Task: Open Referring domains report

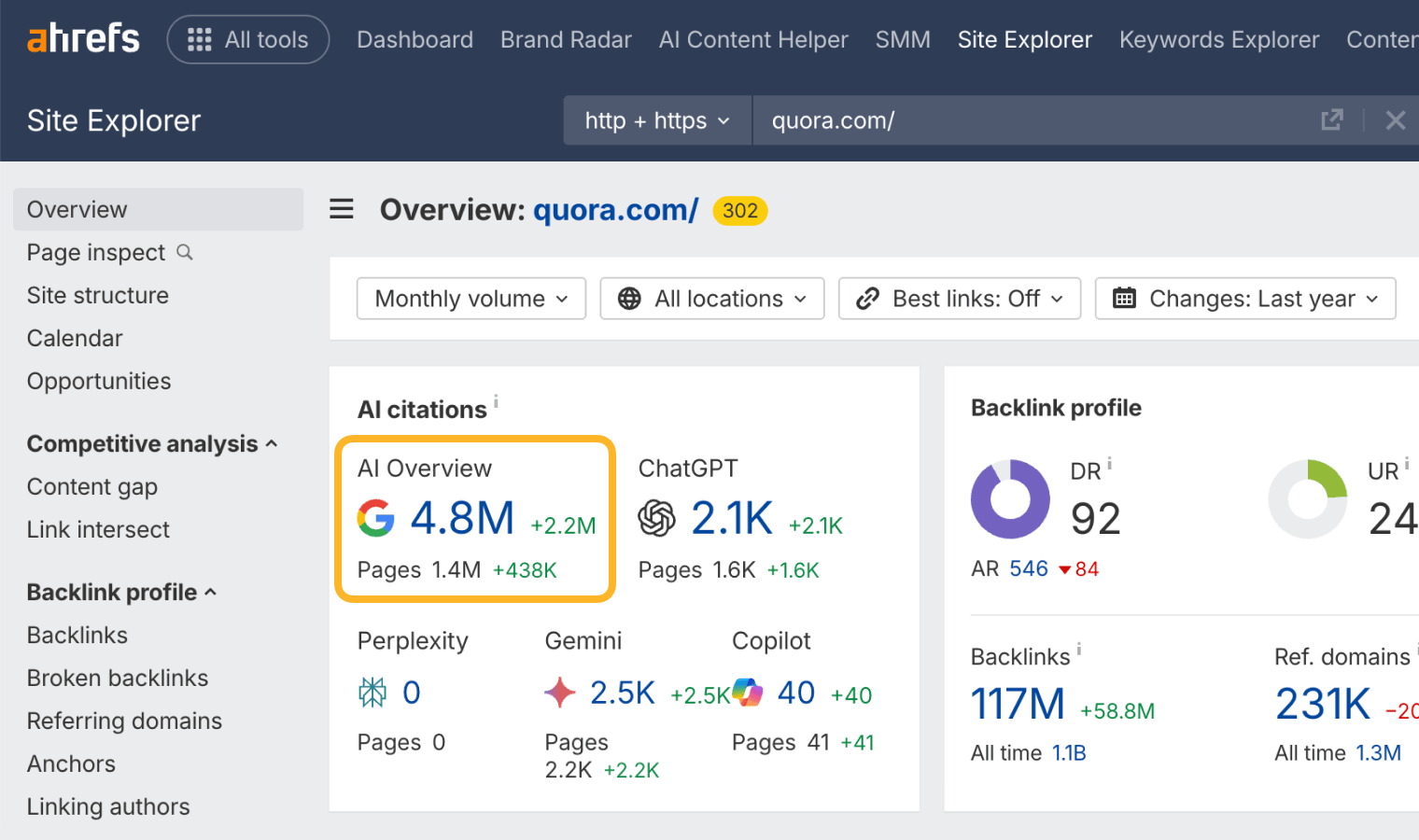Action: 124,721
